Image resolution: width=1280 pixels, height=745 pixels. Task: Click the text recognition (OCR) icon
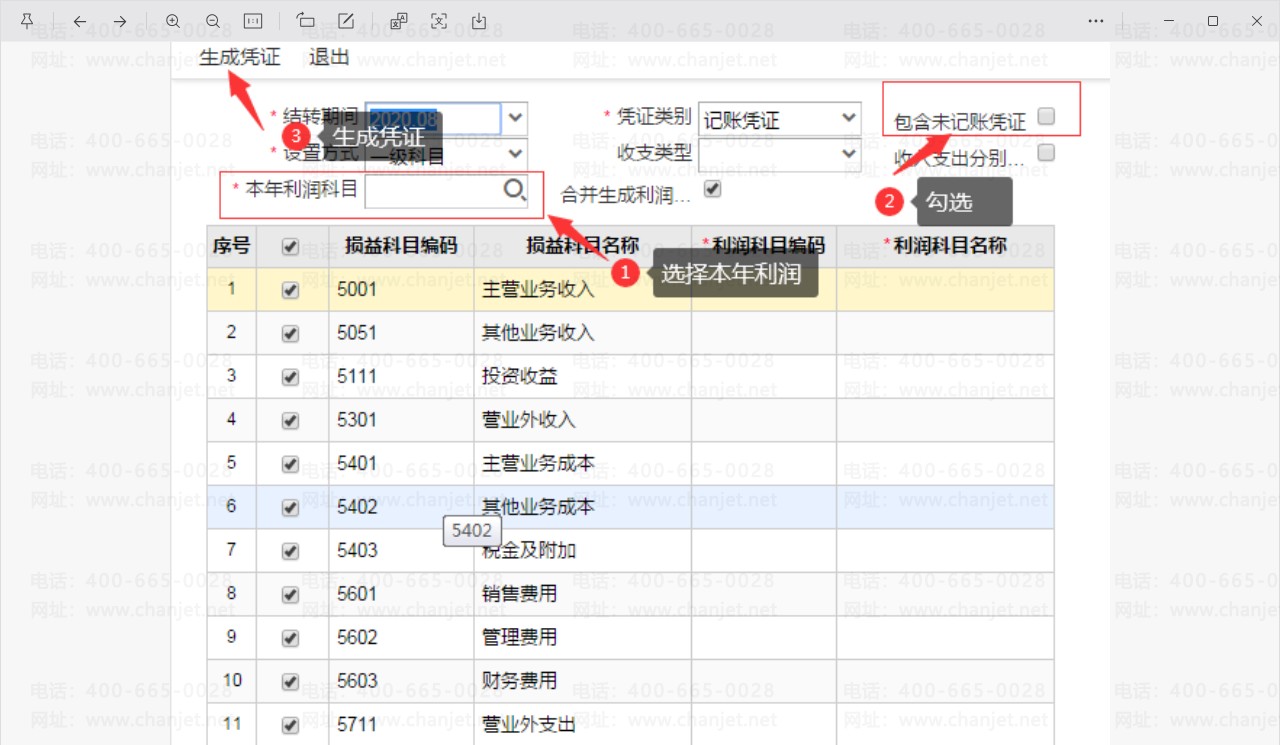438,21
